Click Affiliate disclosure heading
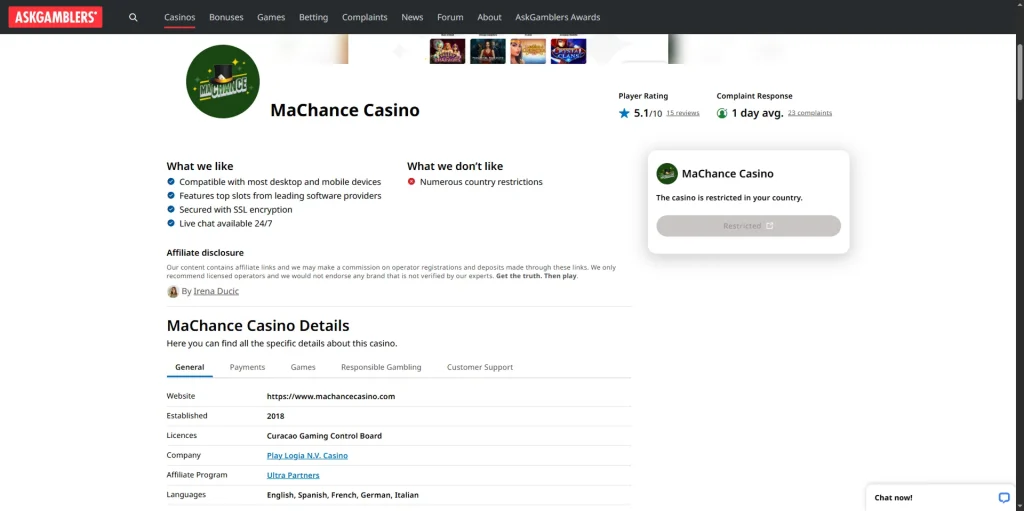This screenshot has height=511, width=1024. (x=205, y=253)
